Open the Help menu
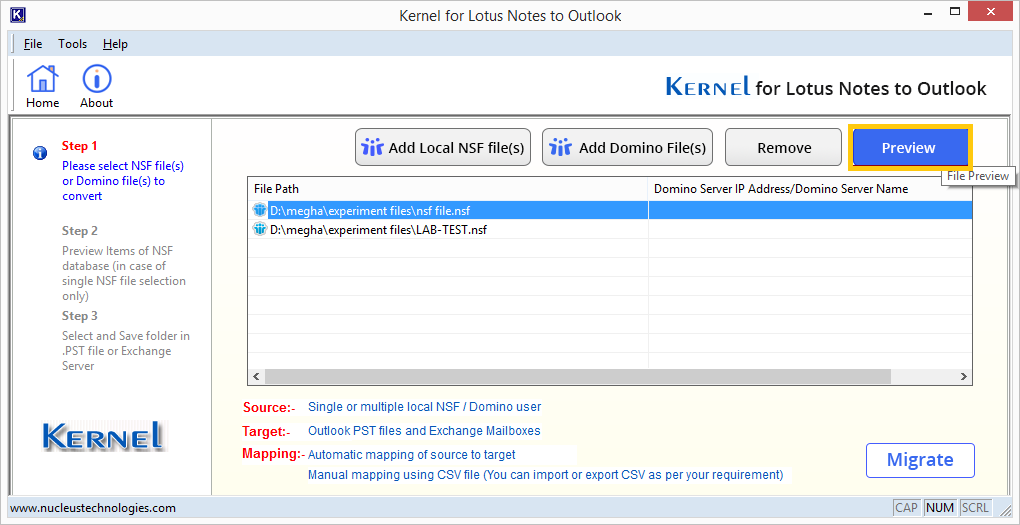Viewport: 1020px width, 525px height. (115, 44)
